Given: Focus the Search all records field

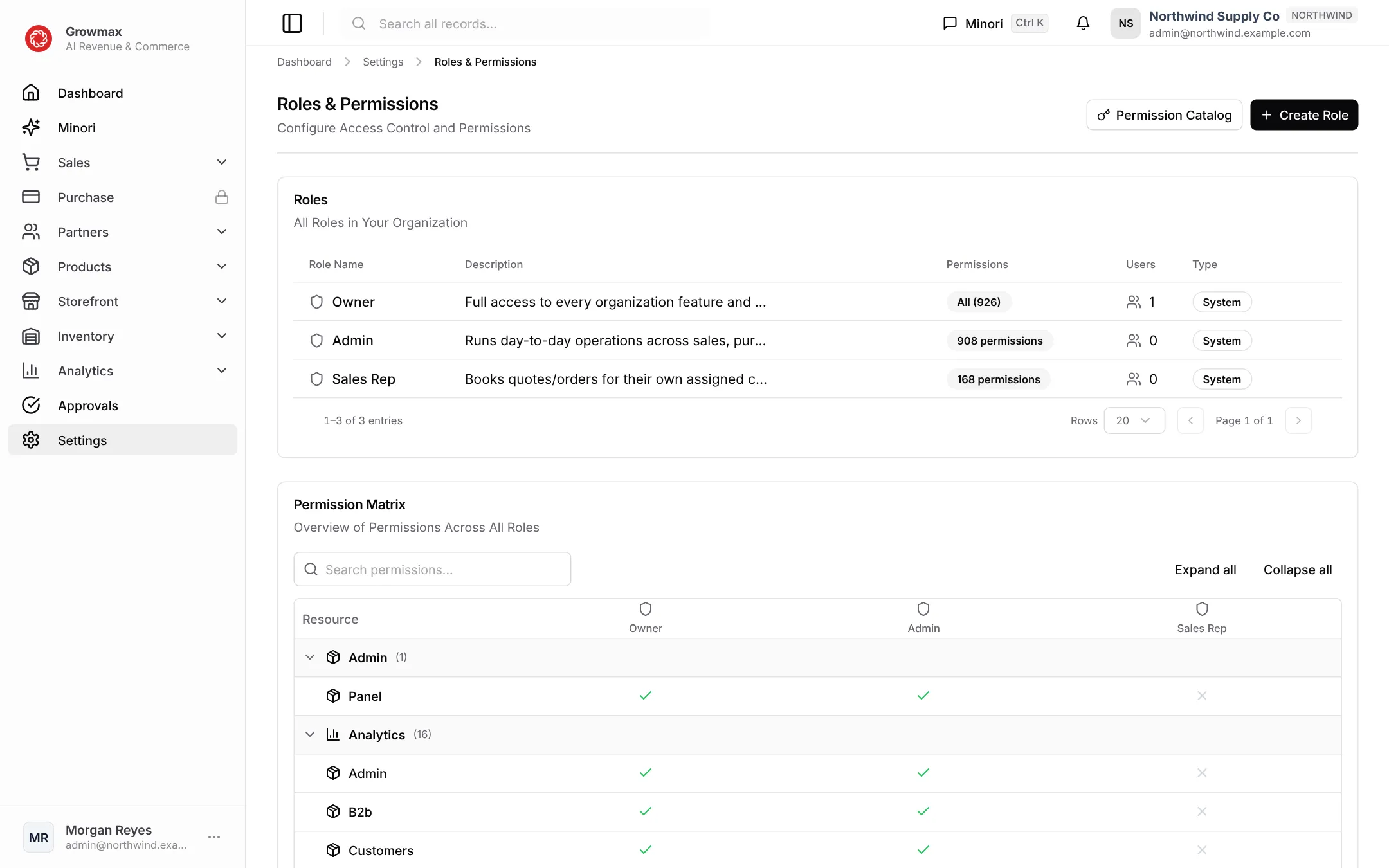Looking at the screenshot, I should 526,24.
